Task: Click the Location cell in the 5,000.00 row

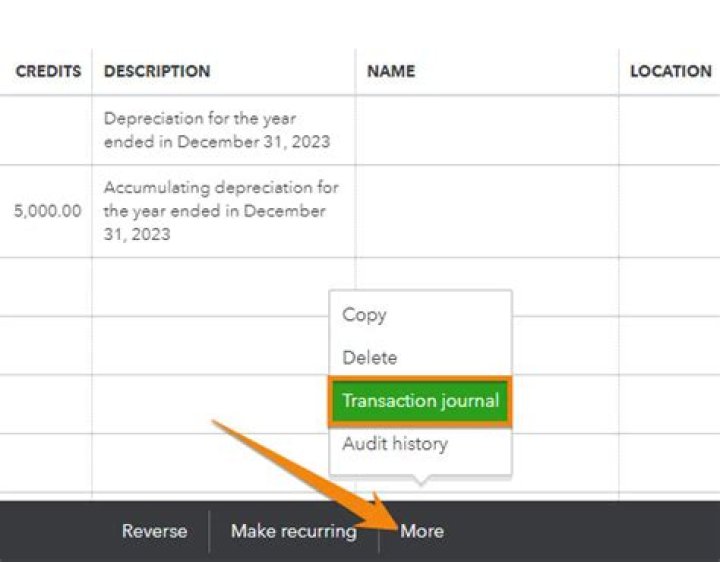Action: (669, 211)
